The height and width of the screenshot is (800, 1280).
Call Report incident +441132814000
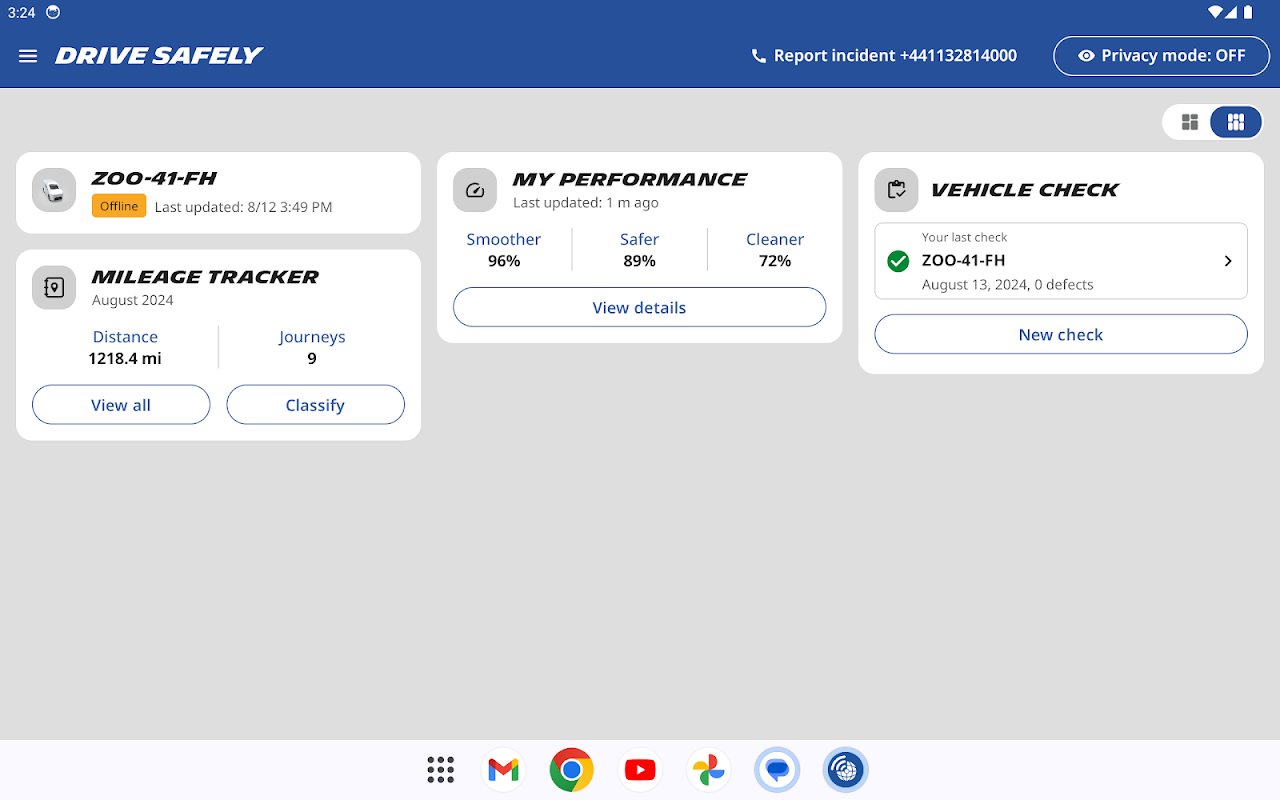884,56
